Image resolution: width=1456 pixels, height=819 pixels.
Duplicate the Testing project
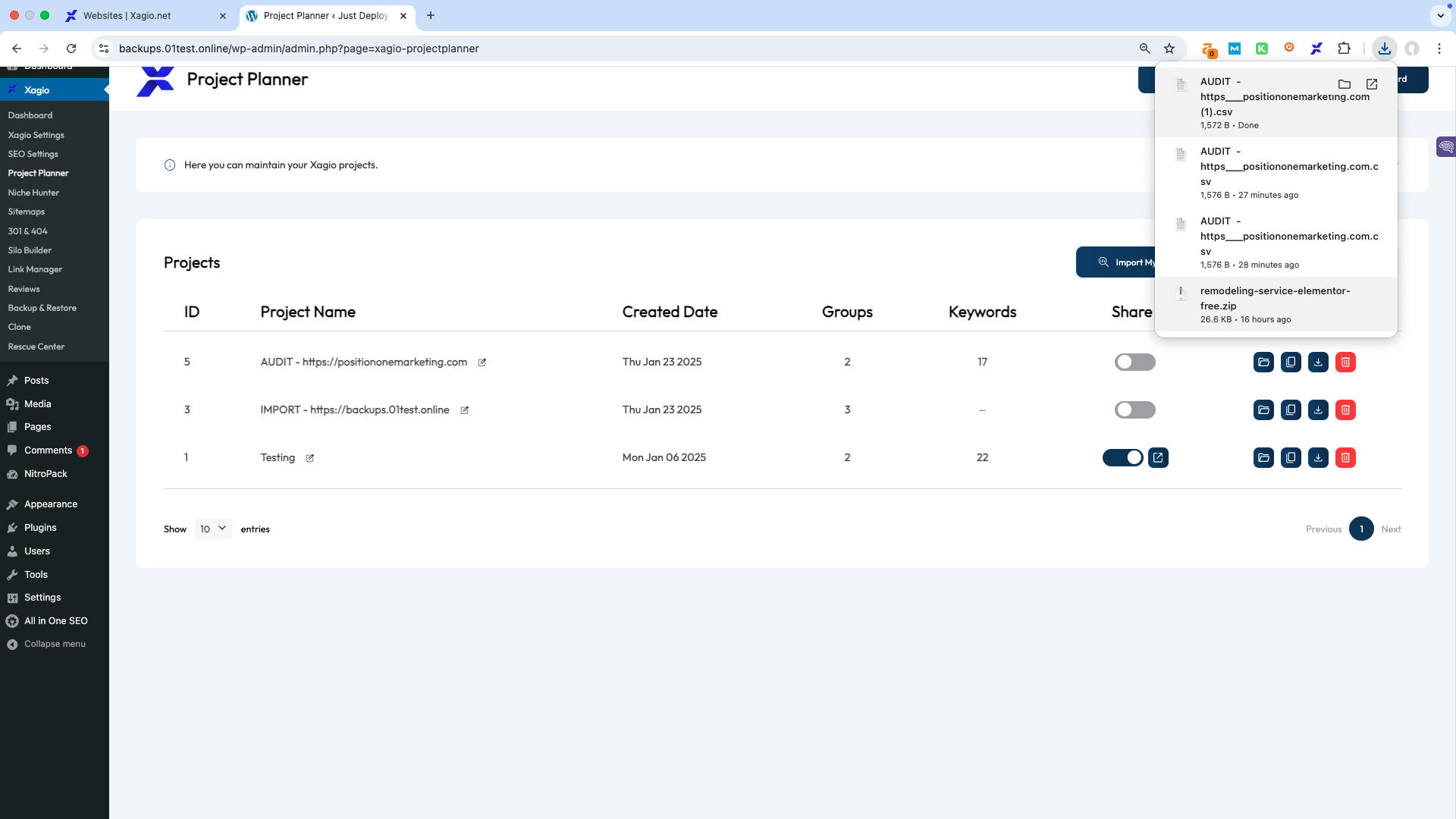pos(1291,457)
